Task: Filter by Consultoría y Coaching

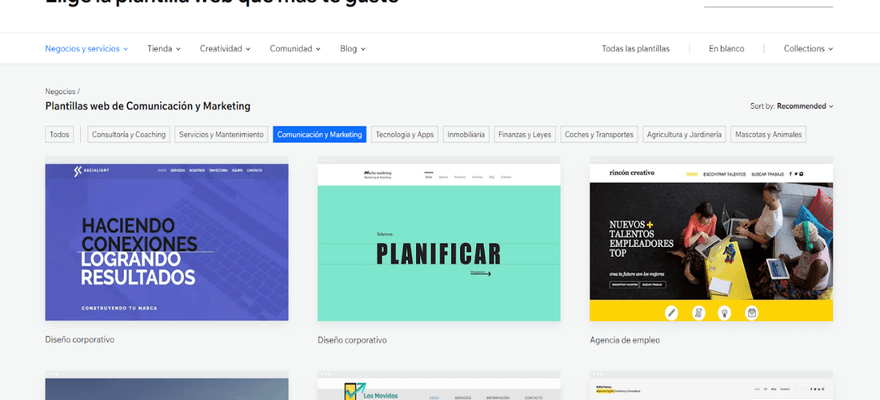Action: pos(129,135)
